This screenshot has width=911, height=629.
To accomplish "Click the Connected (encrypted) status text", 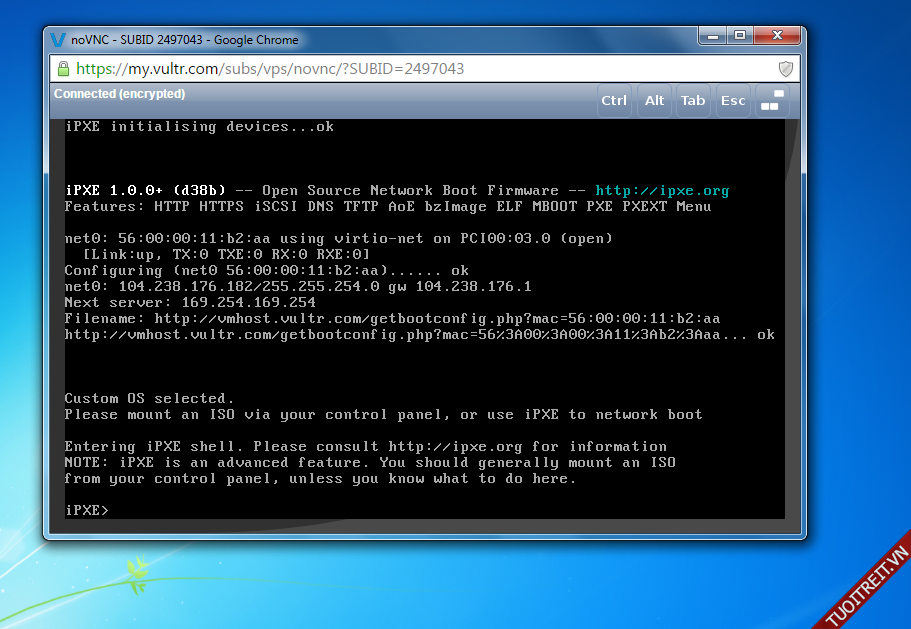I will (119, 94).
